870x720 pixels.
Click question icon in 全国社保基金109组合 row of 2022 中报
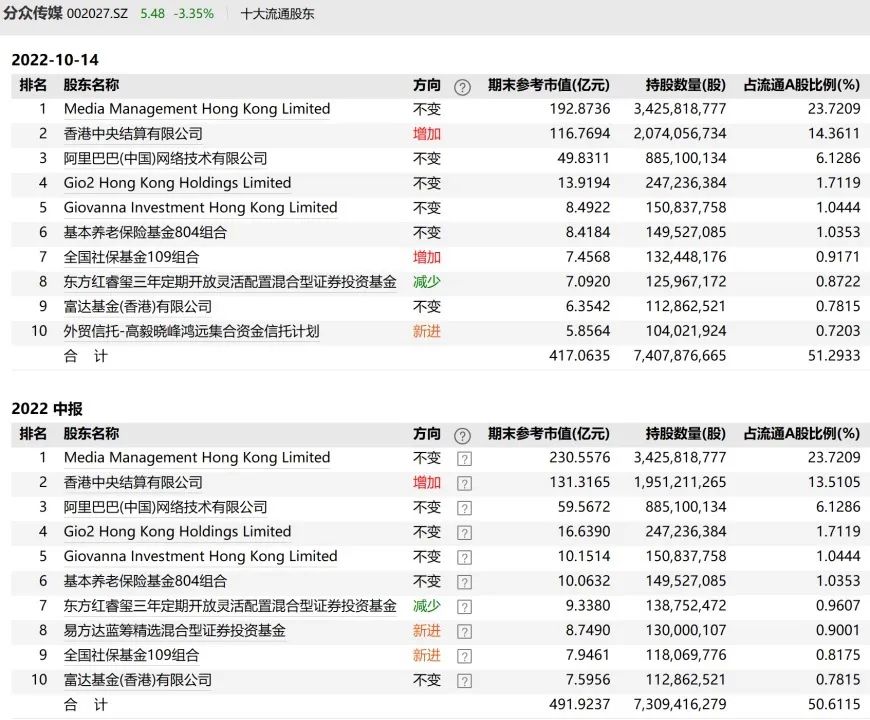464,656
